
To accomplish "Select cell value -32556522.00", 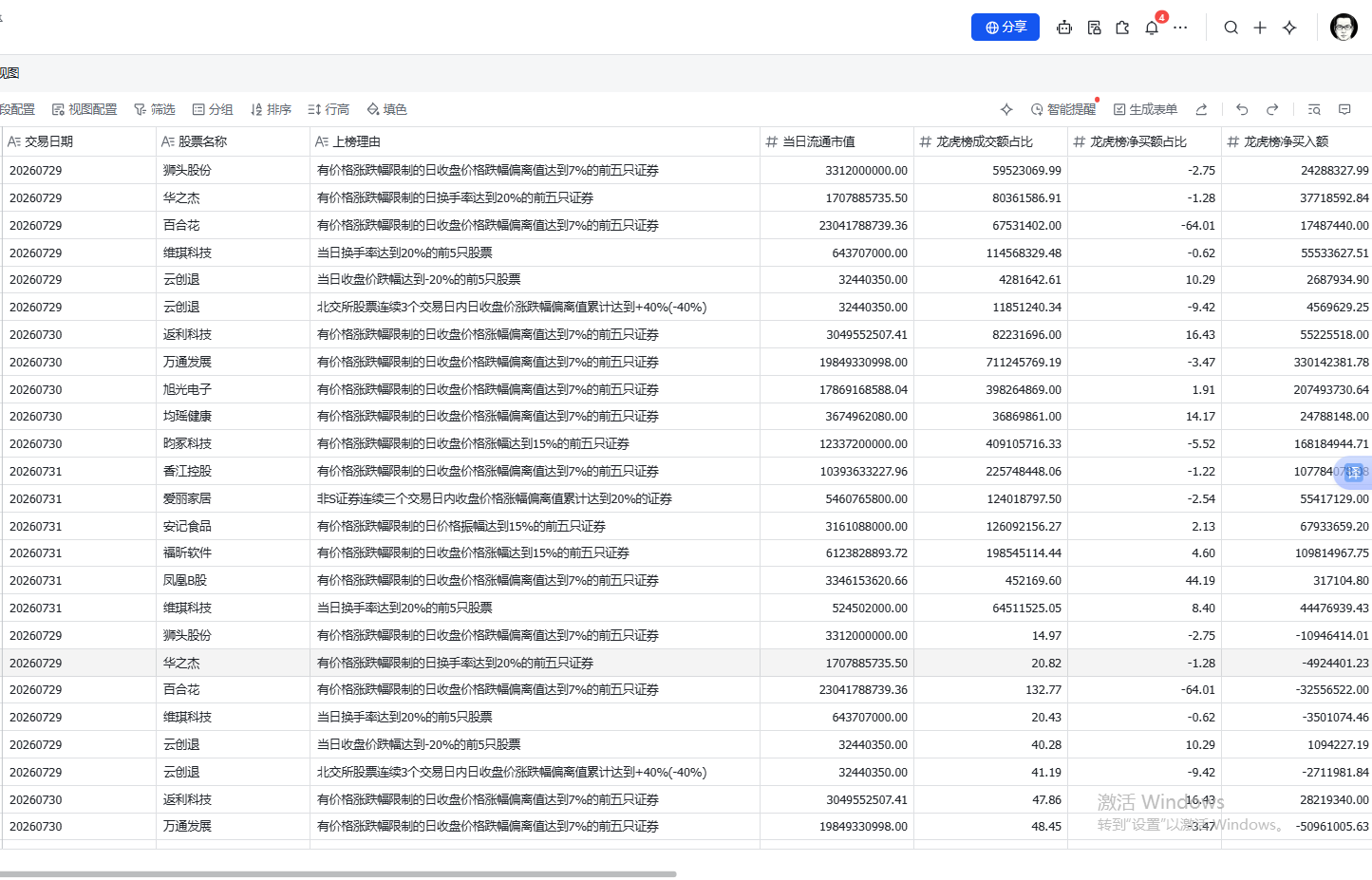I will coord(1297,689).
